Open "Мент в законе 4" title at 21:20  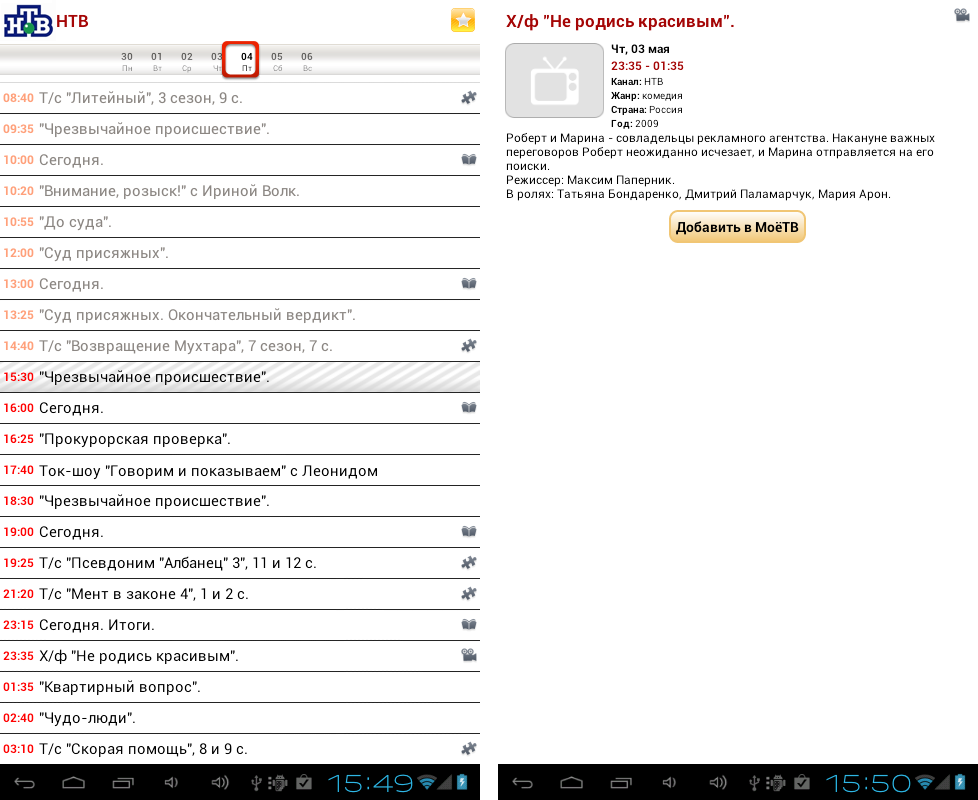[x=143, y=594]
